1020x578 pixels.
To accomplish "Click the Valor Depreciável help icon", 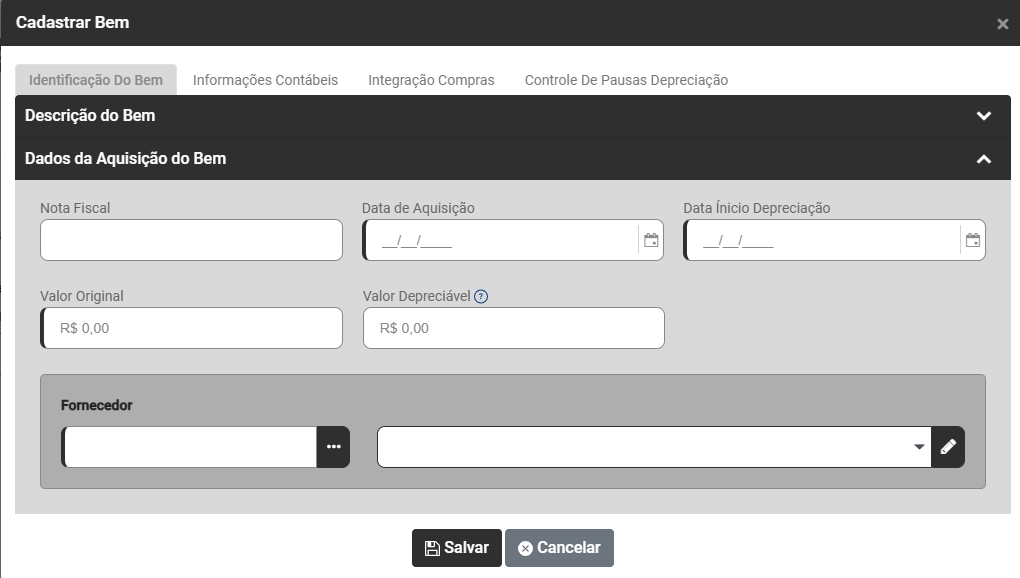I will 481,296.
